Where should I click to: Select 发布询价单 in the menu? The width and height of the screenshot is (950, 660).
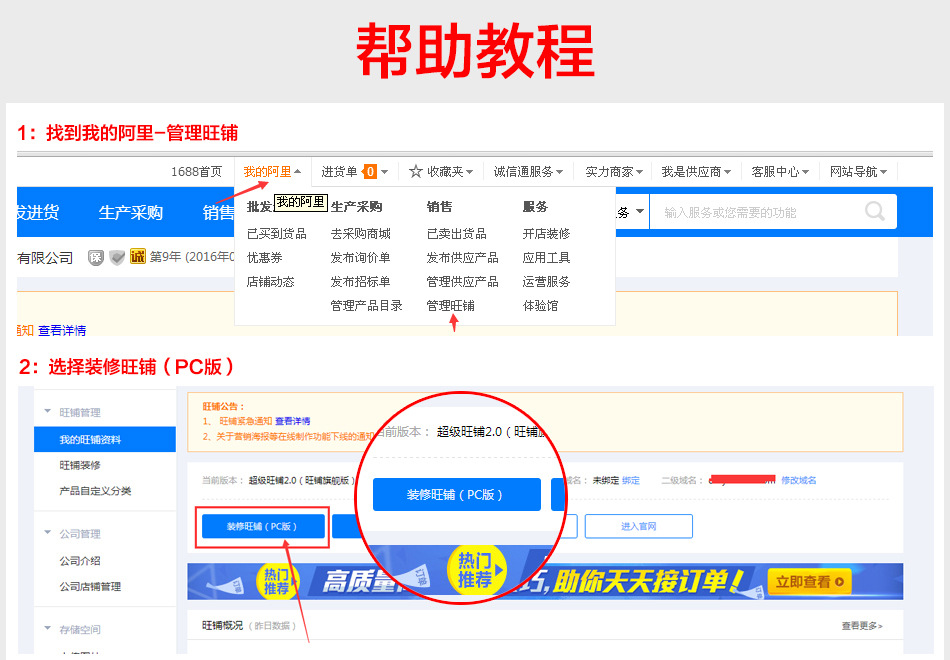pos(360,258)
